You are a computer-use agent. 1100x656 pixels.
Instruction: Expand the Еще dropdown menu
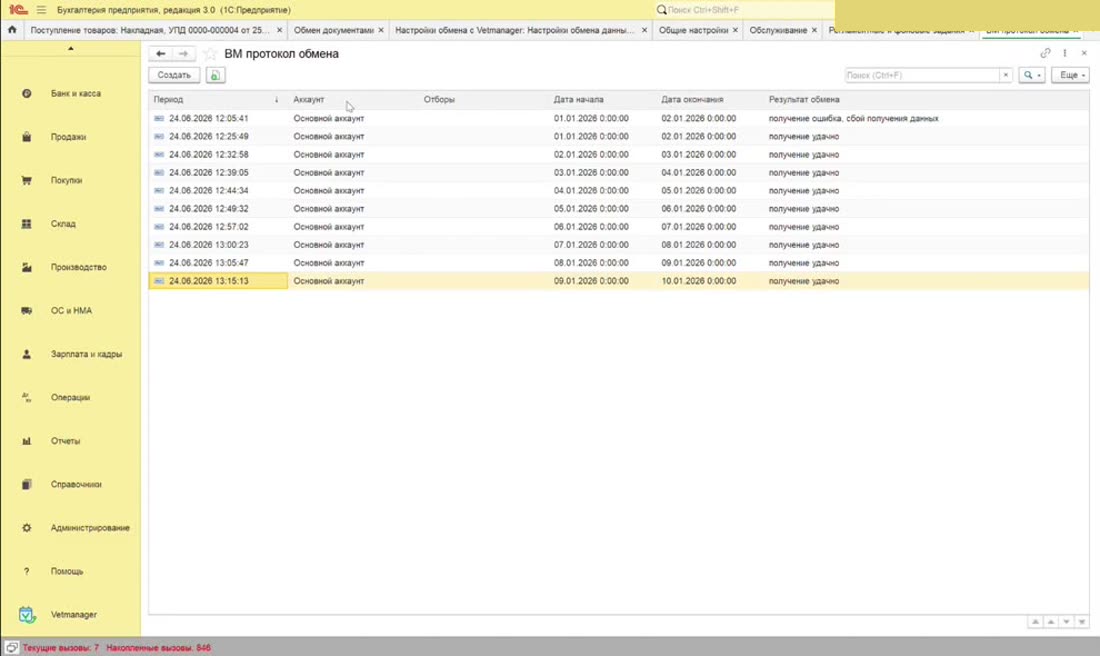[1071, 75]
